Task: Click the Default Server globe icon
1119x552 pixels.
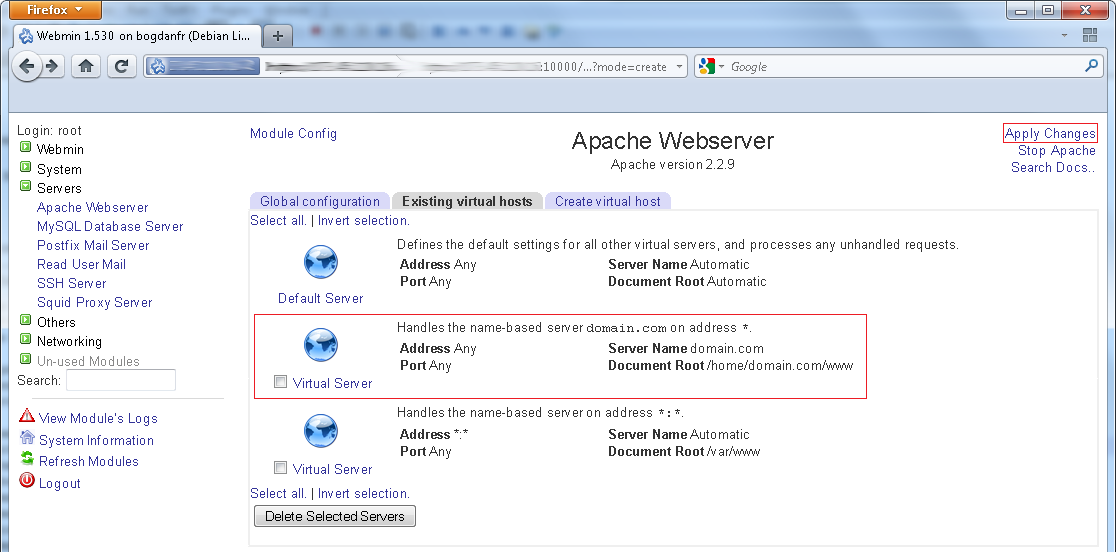Action: tap(321, 263)
